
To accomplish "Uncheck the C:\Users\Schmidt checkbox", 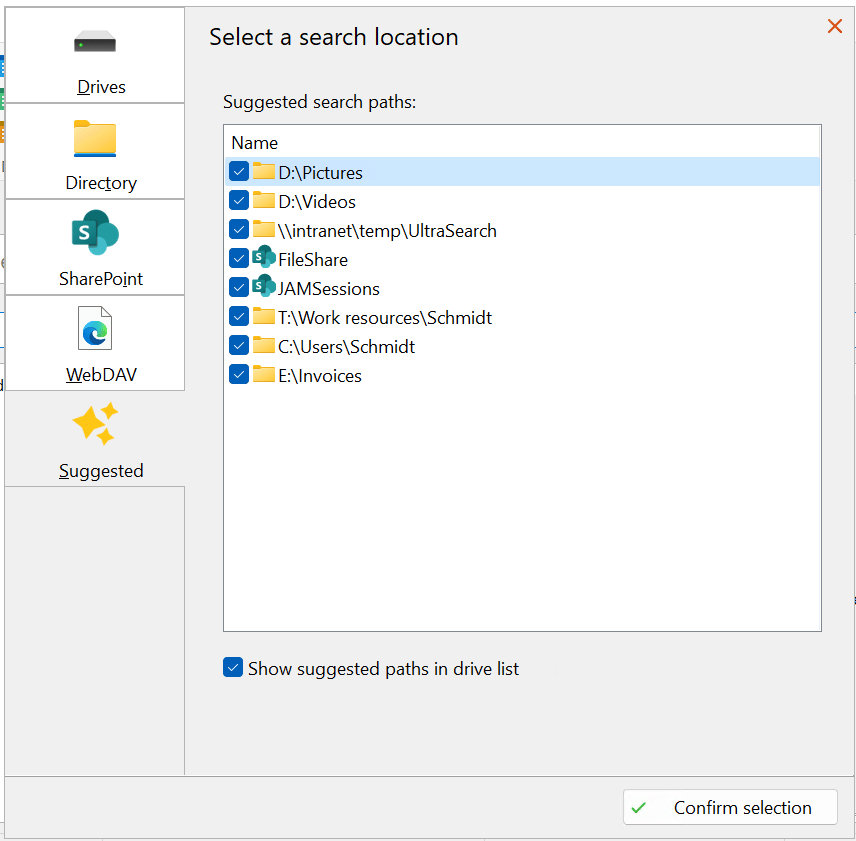I will click(x=239, y=346).
